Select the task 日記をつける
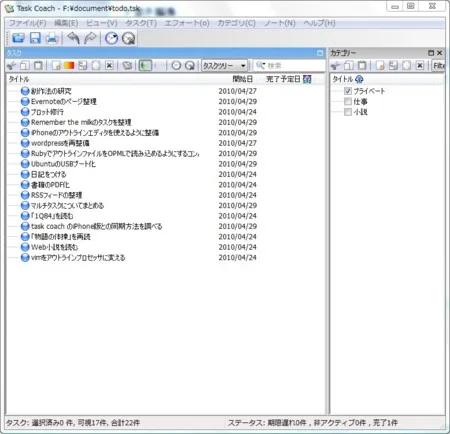This screenshot has height=434, width=450. [48, 174]
